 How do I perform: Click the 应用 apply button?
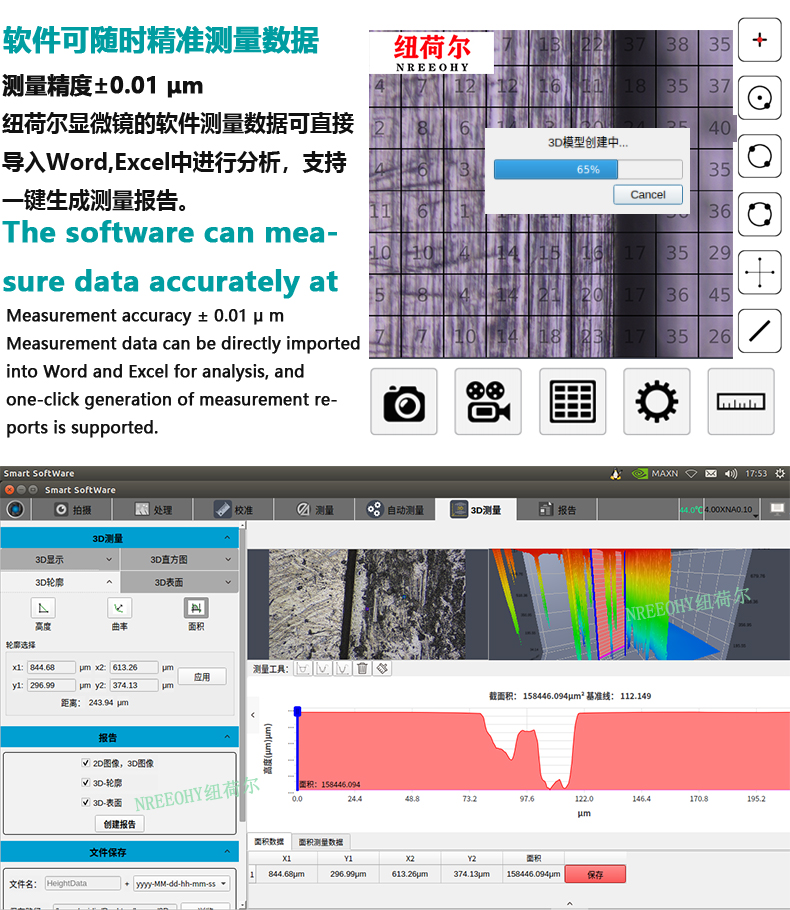click(202, 676)
